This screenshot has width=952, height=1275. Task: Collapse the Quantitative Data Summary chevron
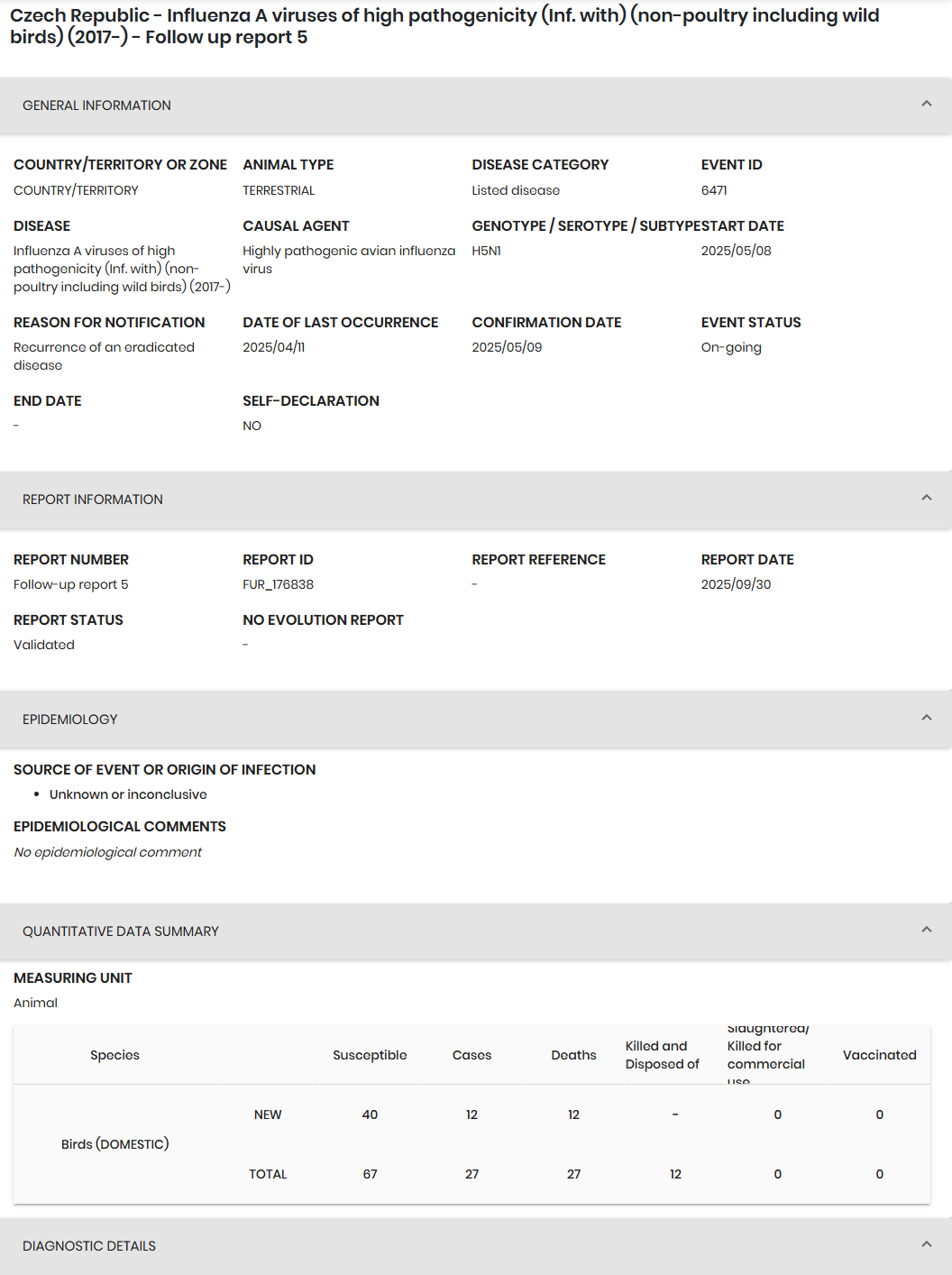click(x=926, y=931)
